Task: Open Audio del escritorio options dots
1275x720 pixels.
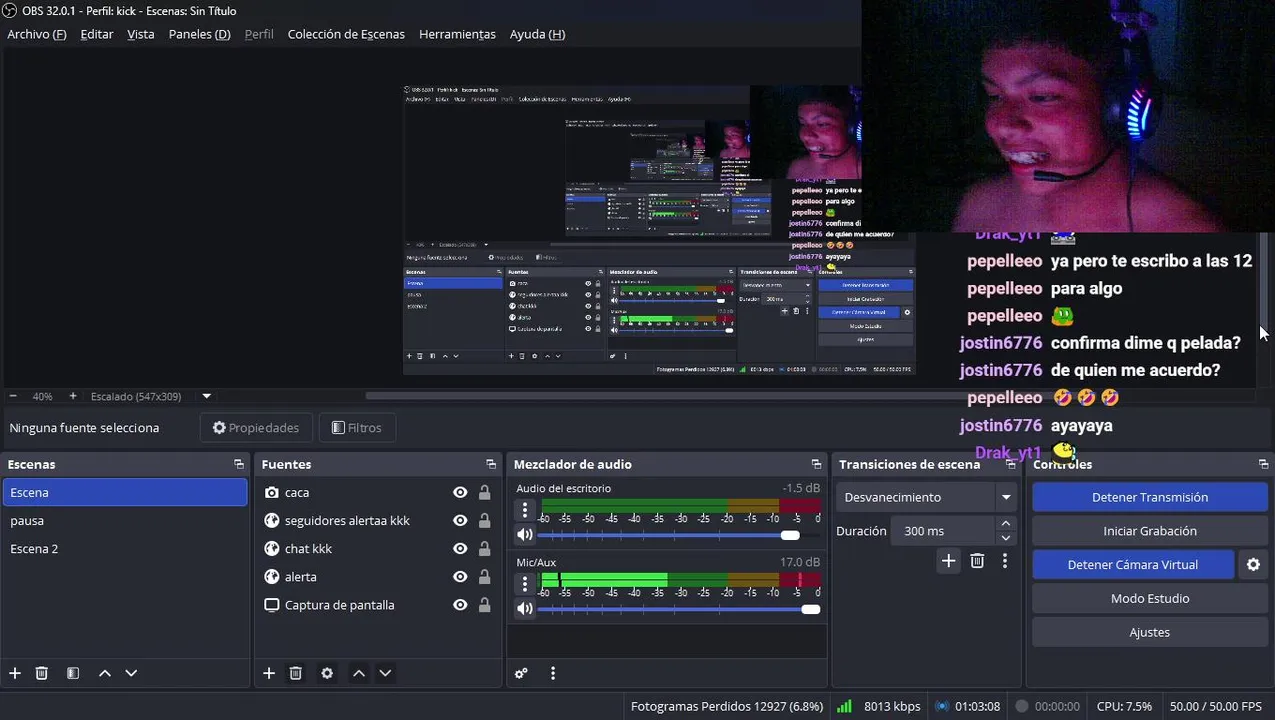Action: point(525,510)
